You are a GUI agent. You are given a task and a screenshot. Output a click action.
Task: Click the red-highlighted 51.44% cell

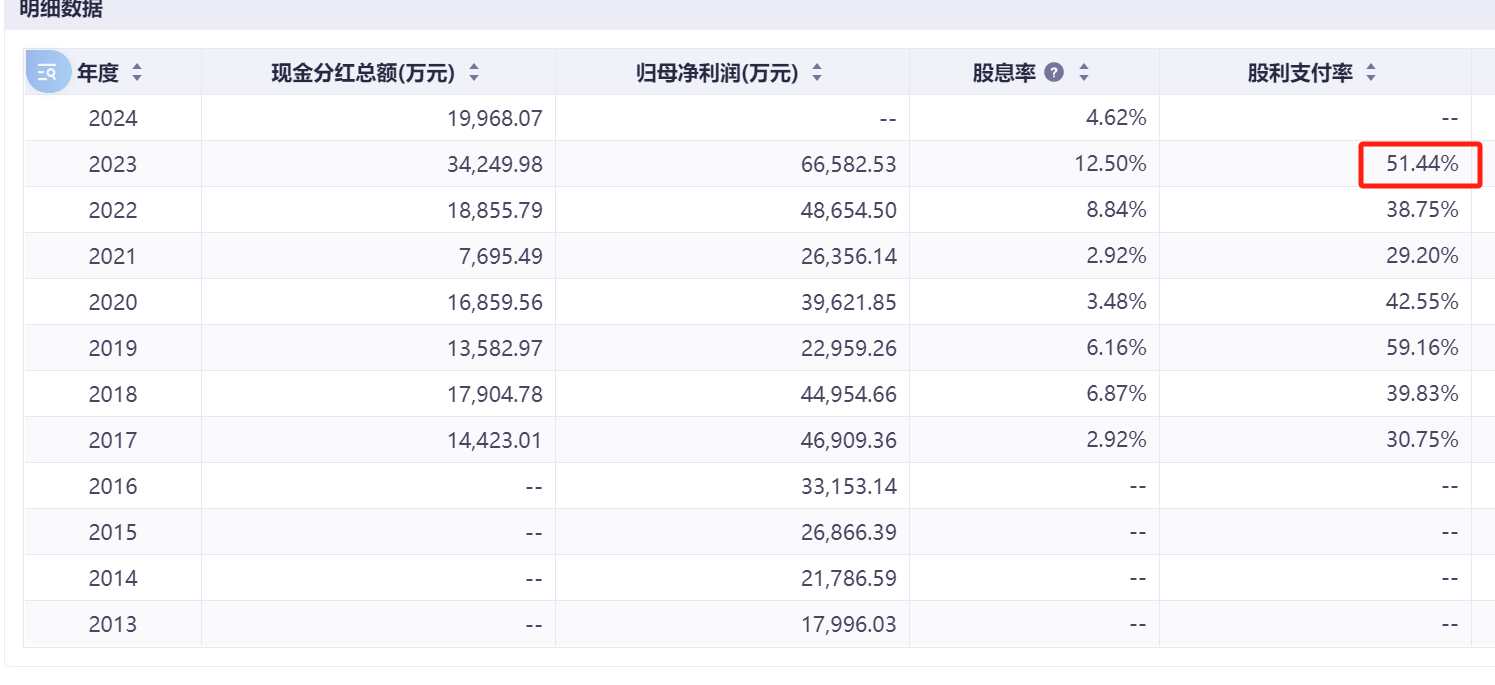pos(1421,165)
